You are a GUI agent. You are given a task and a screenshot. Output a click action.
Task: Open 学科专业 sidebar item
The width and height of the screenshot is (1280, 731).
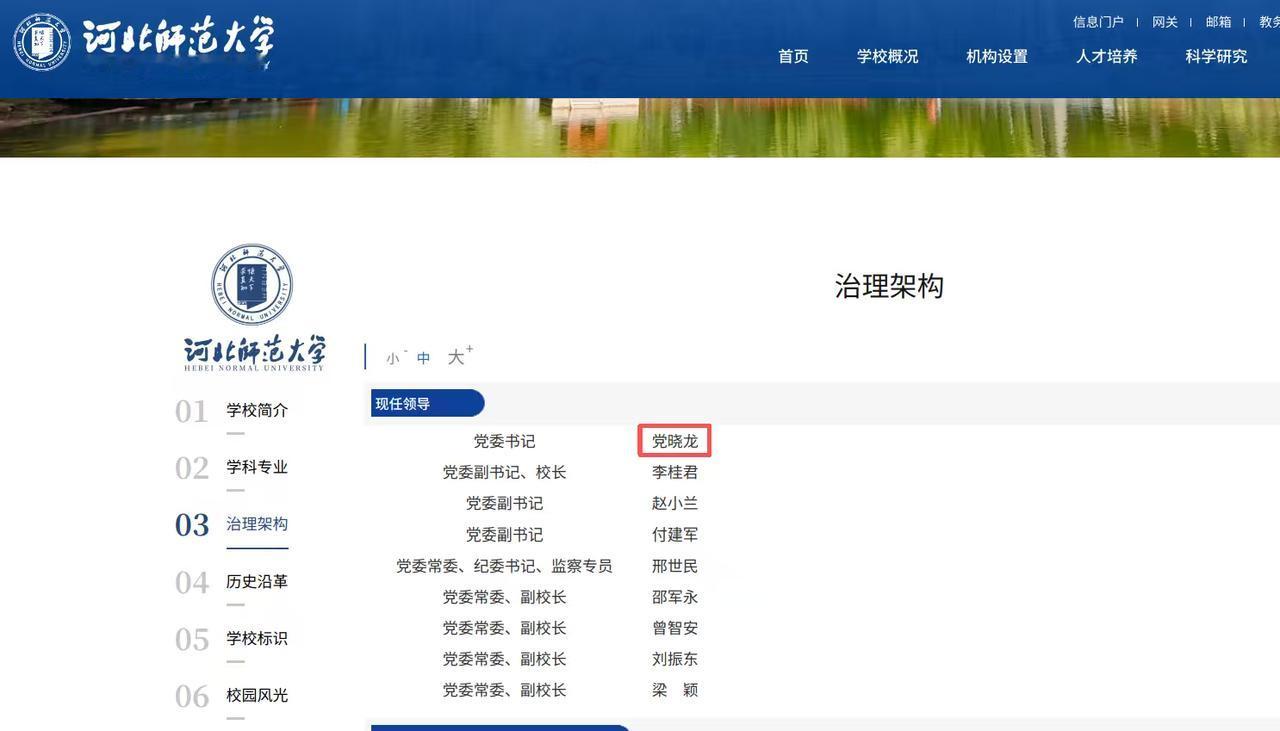click(257, 467)
